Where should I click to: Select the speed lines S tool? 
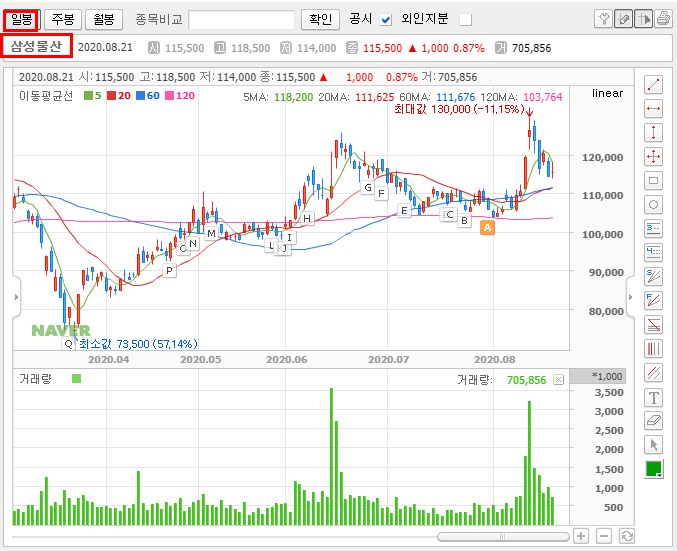coord(653,276)
